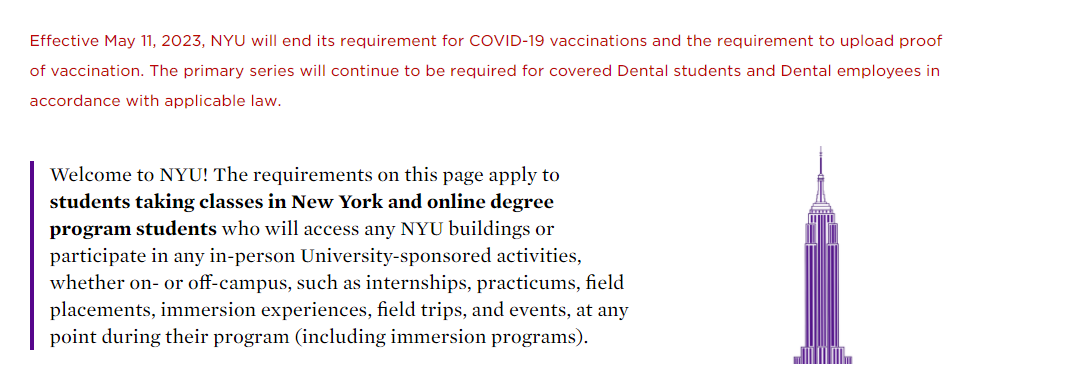Image resolution: width=1077 pixels, height=390 pixels.
Task: Click the "accordance with applicable law." line
Action: click(156, 102)
